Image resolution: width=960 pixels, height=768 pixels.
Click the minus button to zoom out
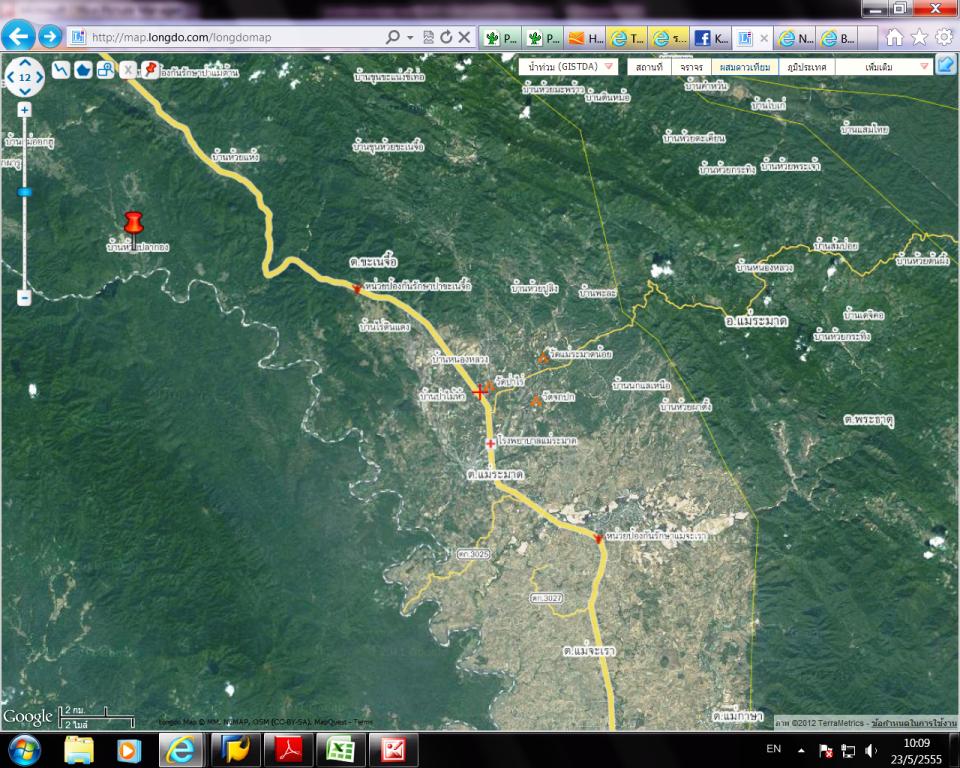24,297
